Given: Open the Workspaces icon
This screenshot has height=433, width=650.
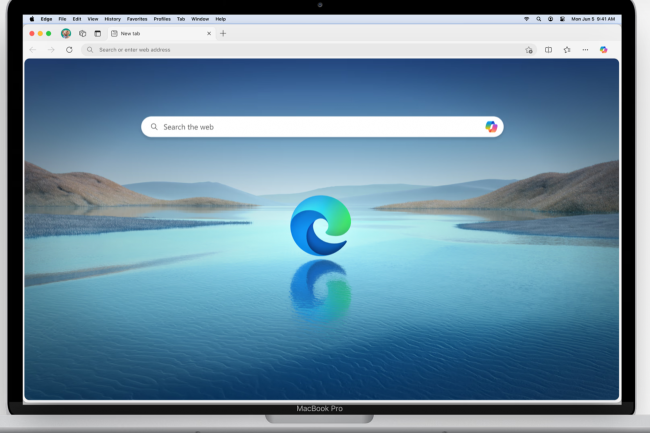Looking at the screenshot, I should point(82,33).
